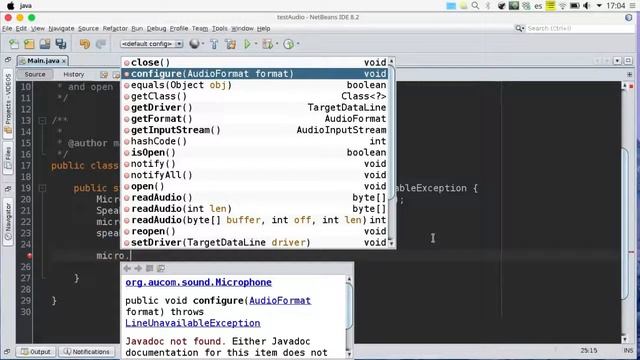Click the Wi-Fi icon in menu bar
Image resolution: width=640 pixels, height=360 pixels.
(x=562, y=6)
